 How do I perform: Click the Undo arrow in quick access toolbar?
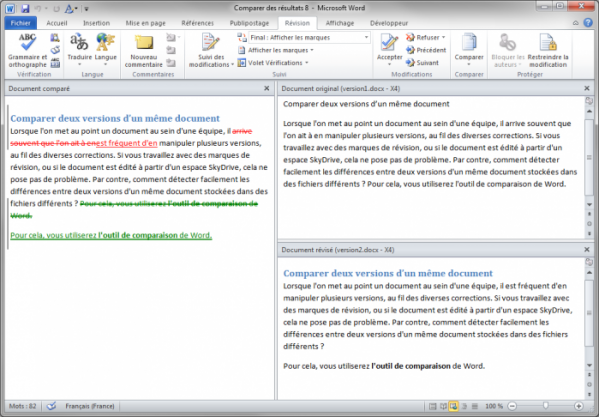[x=38, y=8]
